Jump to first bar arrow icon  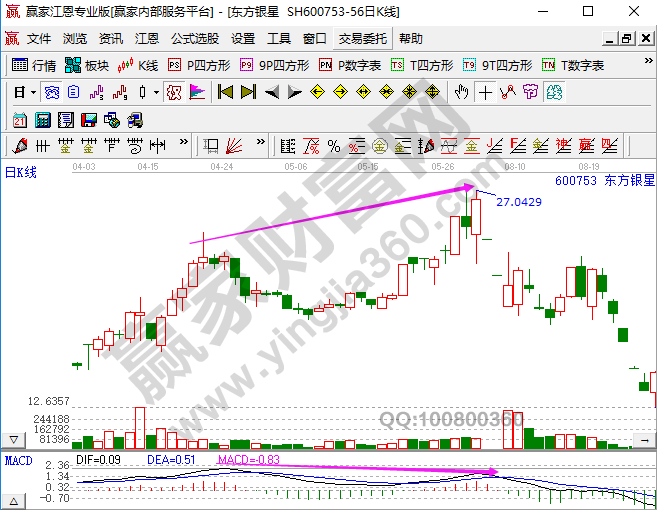225,92
